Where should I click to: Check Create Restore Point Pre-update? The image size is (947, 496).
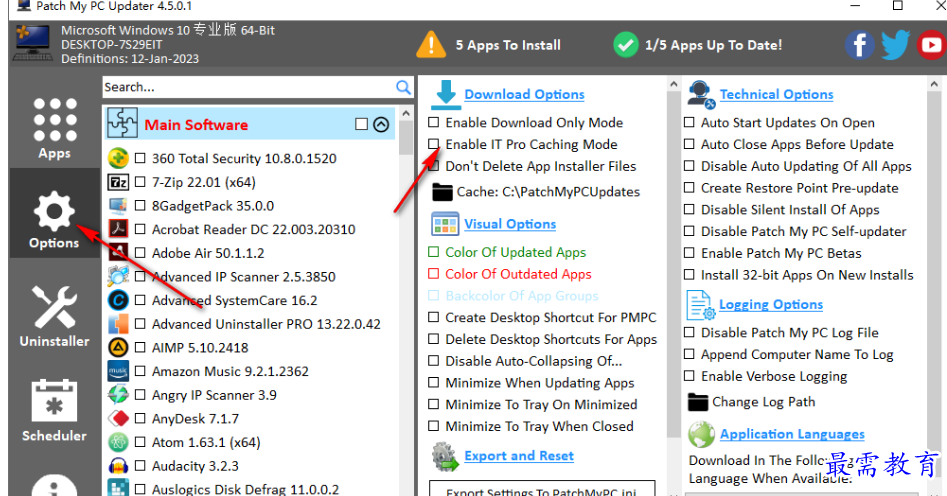[x=689, y=188]
